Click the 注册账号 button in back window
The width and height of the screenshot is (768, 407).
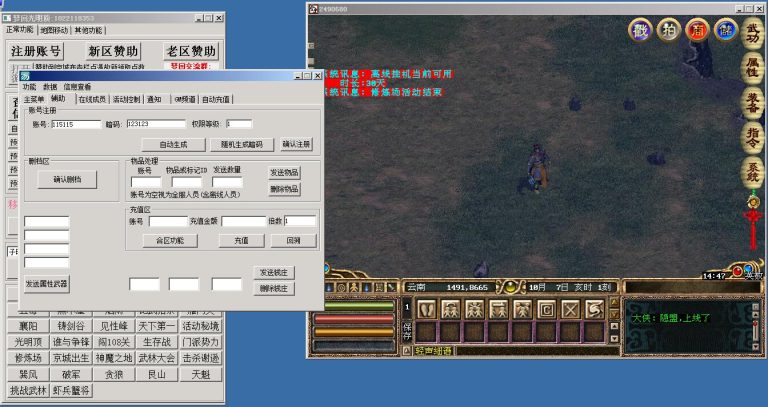point(36,51)
